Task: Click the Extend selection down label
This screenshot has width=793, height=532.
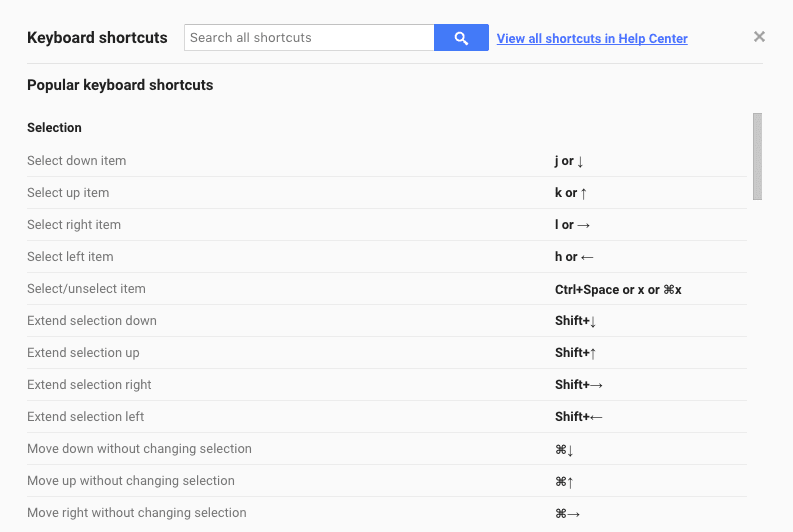Action: (92, 321)
